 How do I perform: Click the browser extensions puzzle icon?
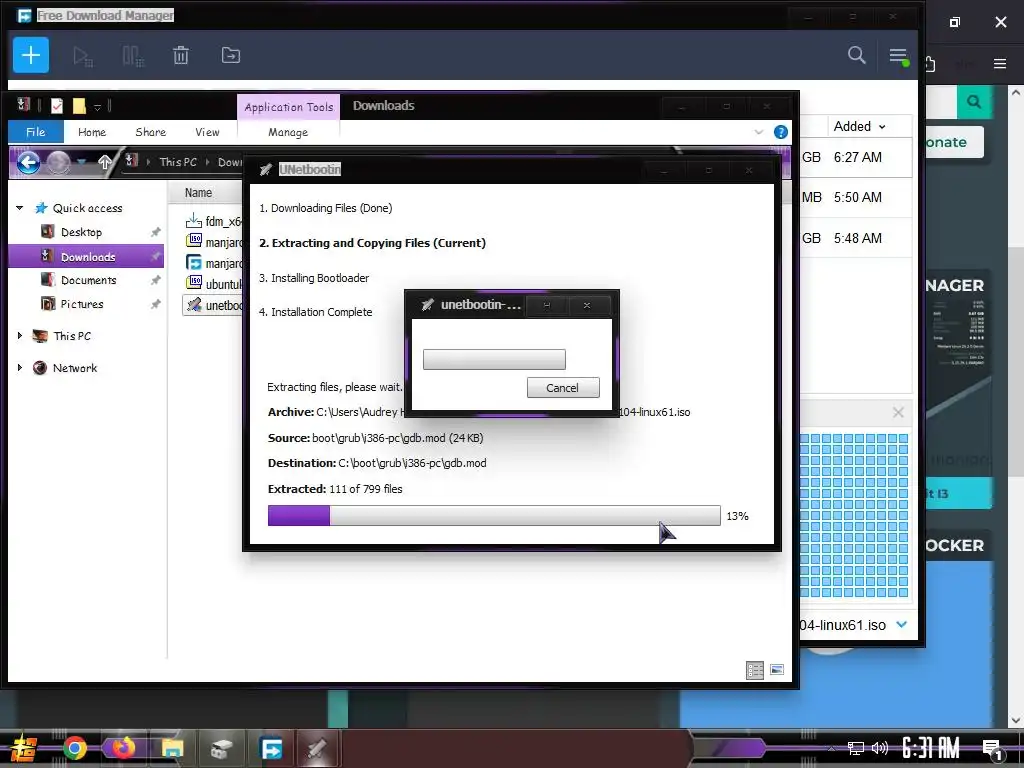(930, 63)
